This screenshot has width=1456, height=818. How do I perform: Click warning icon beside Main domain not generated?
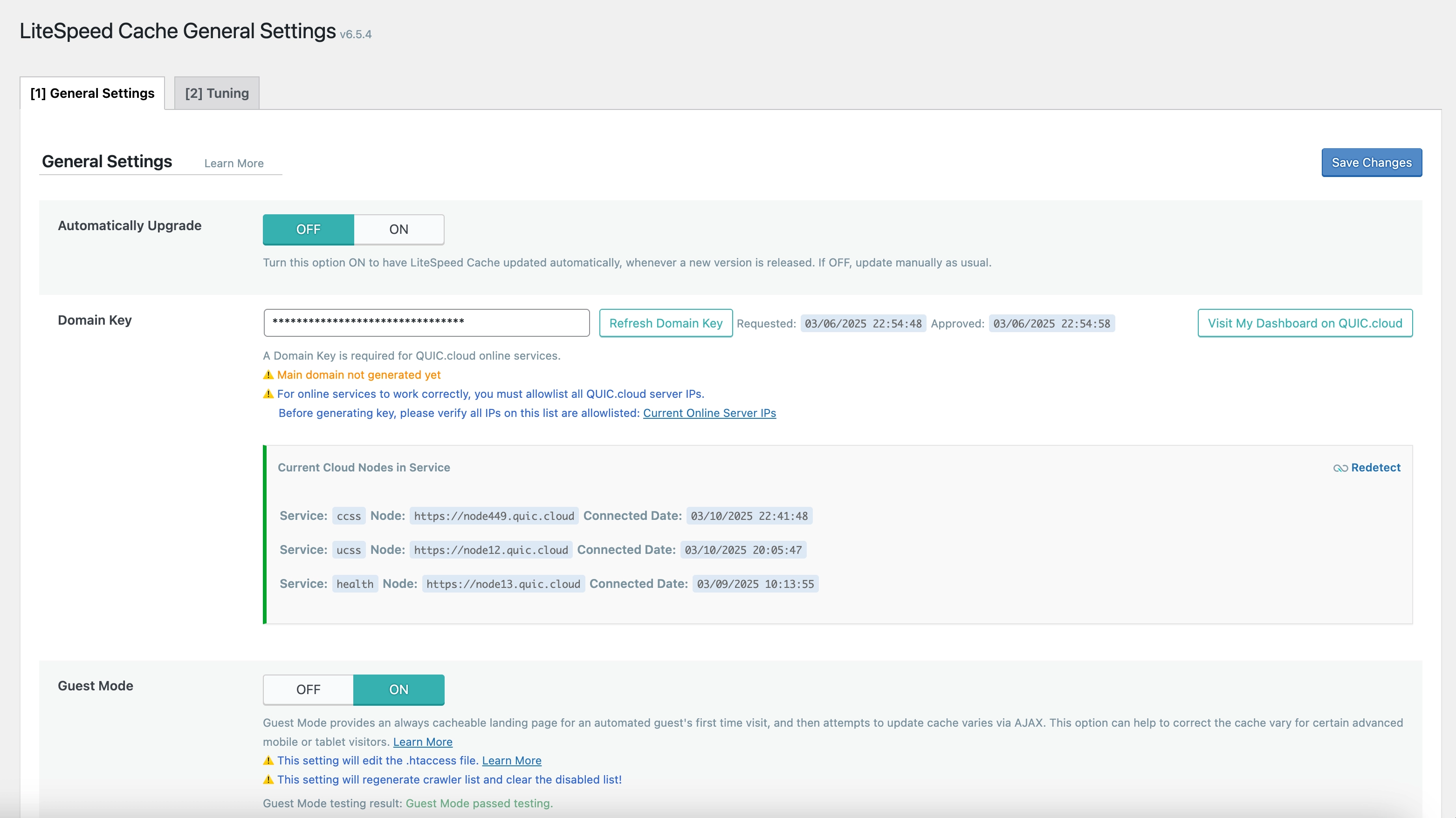pos(268,375)
